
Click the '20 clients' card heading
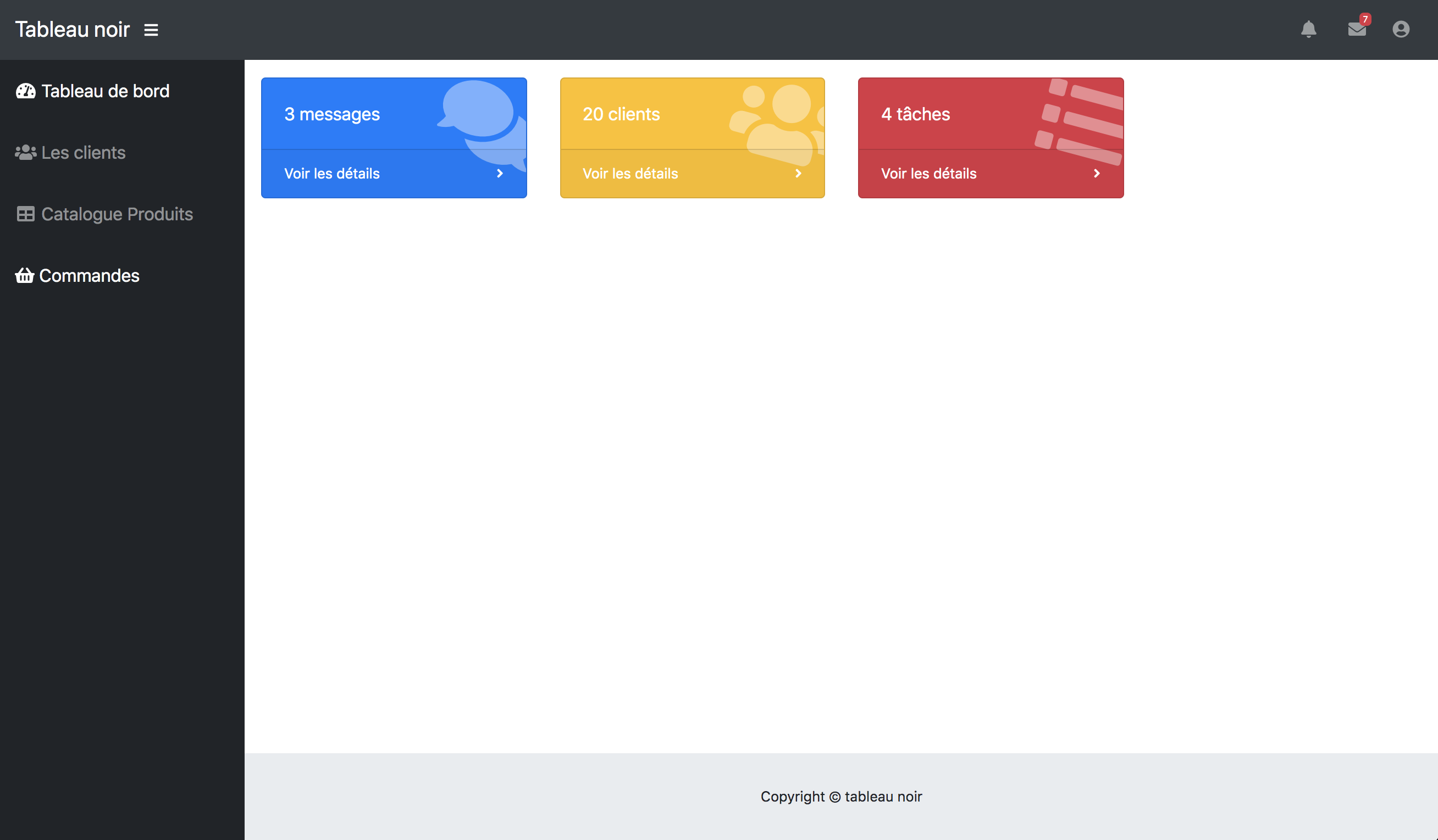621,114
